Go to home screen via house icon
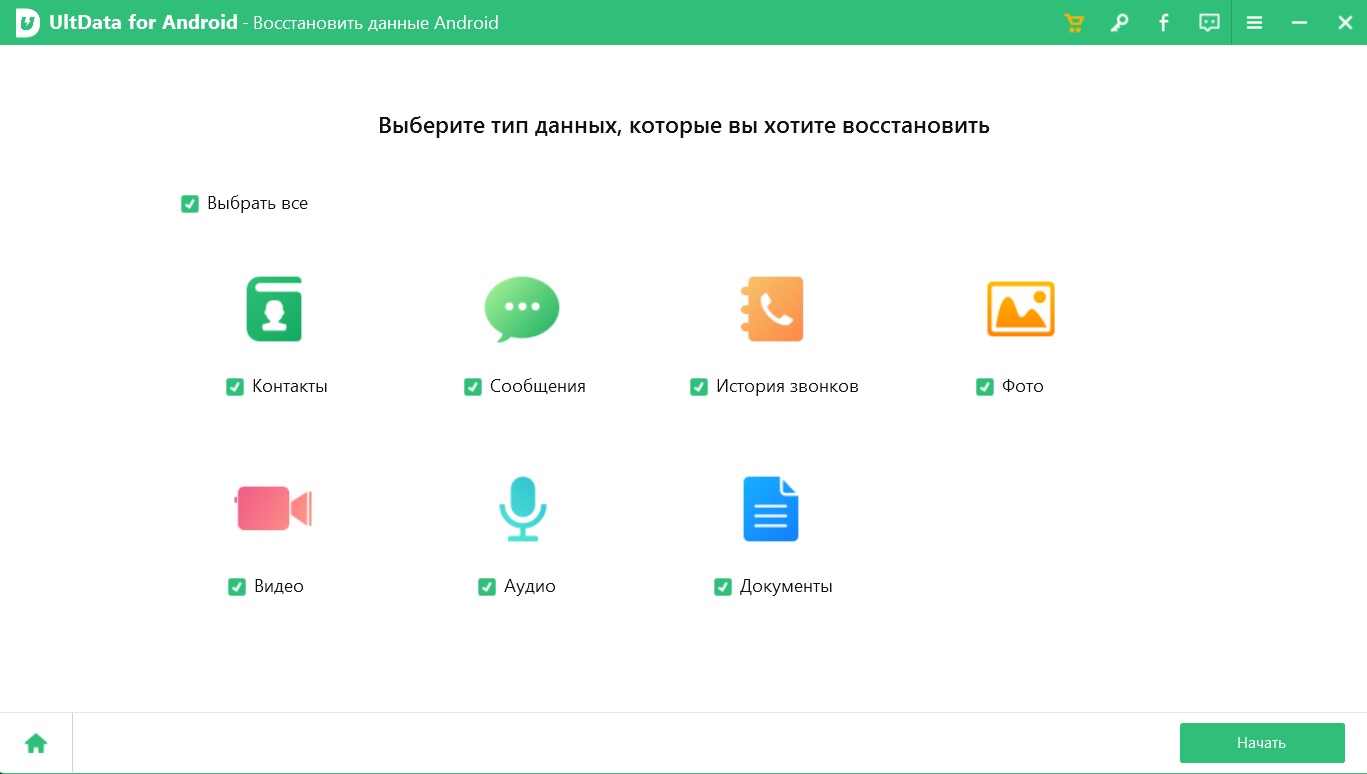Viewport: 1367px width, 774px height. 36,743
